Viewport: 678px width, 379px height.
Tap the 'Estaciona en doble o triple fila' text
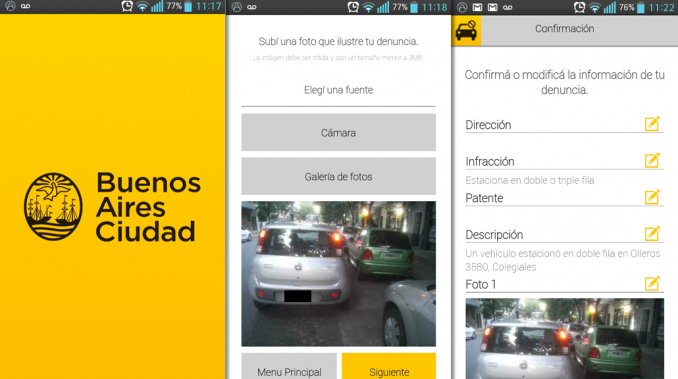[x=530, y=180]
